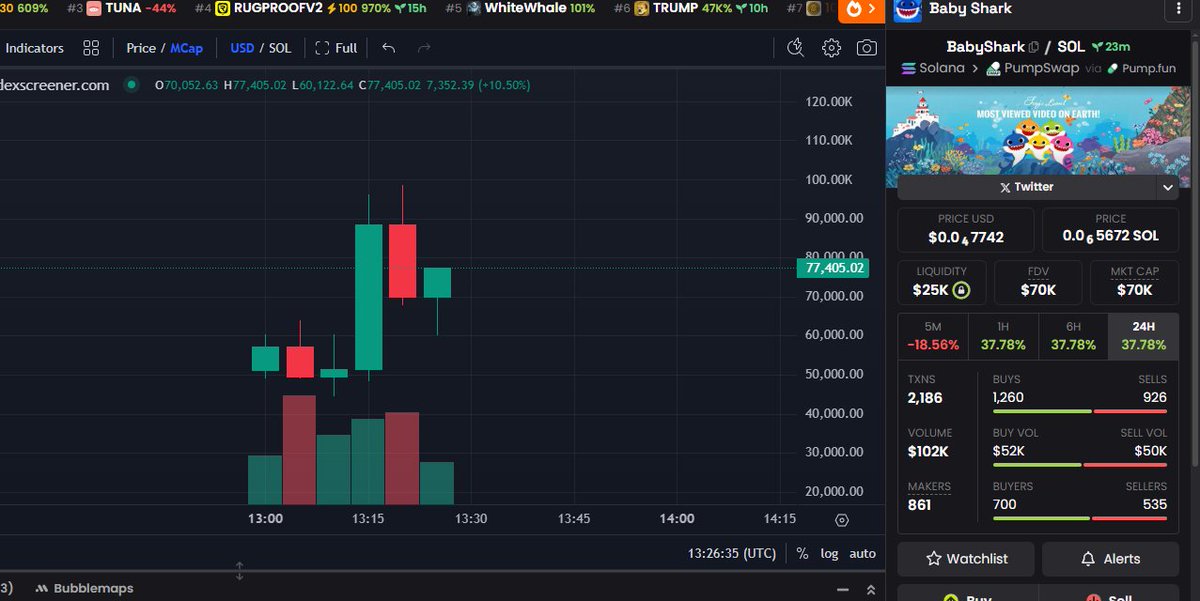Image resolution: width=1200 pixels, height=601 pixels.
Task: Toggle percent scale on chart
Action: click(x=802, y=553)
